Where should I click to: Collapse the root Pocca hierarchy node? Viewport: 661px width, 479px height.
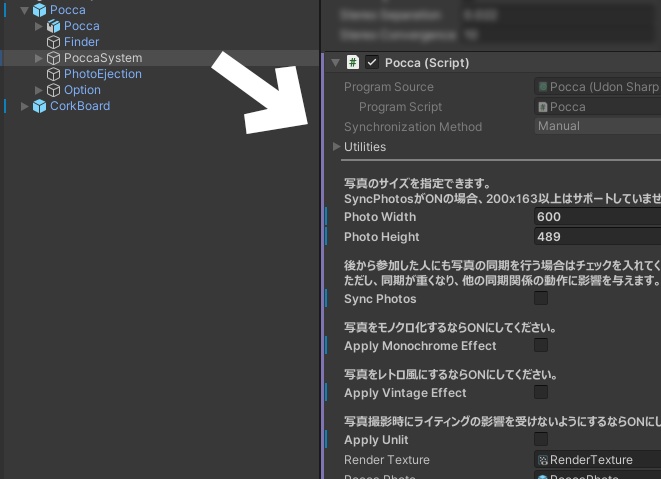(x=25, y=10)
